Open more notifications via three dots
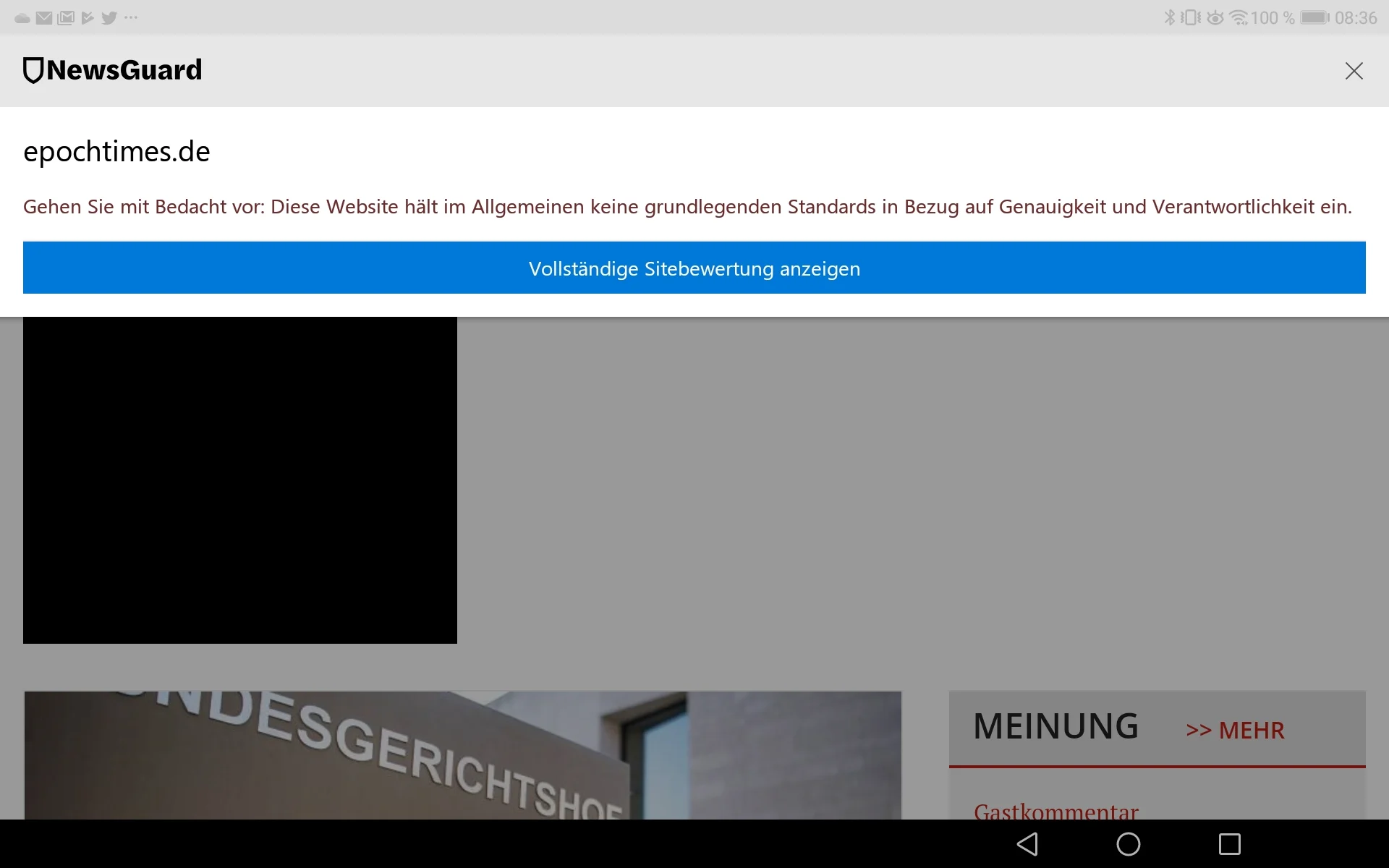1389x868 pixels. coord(131,17)
